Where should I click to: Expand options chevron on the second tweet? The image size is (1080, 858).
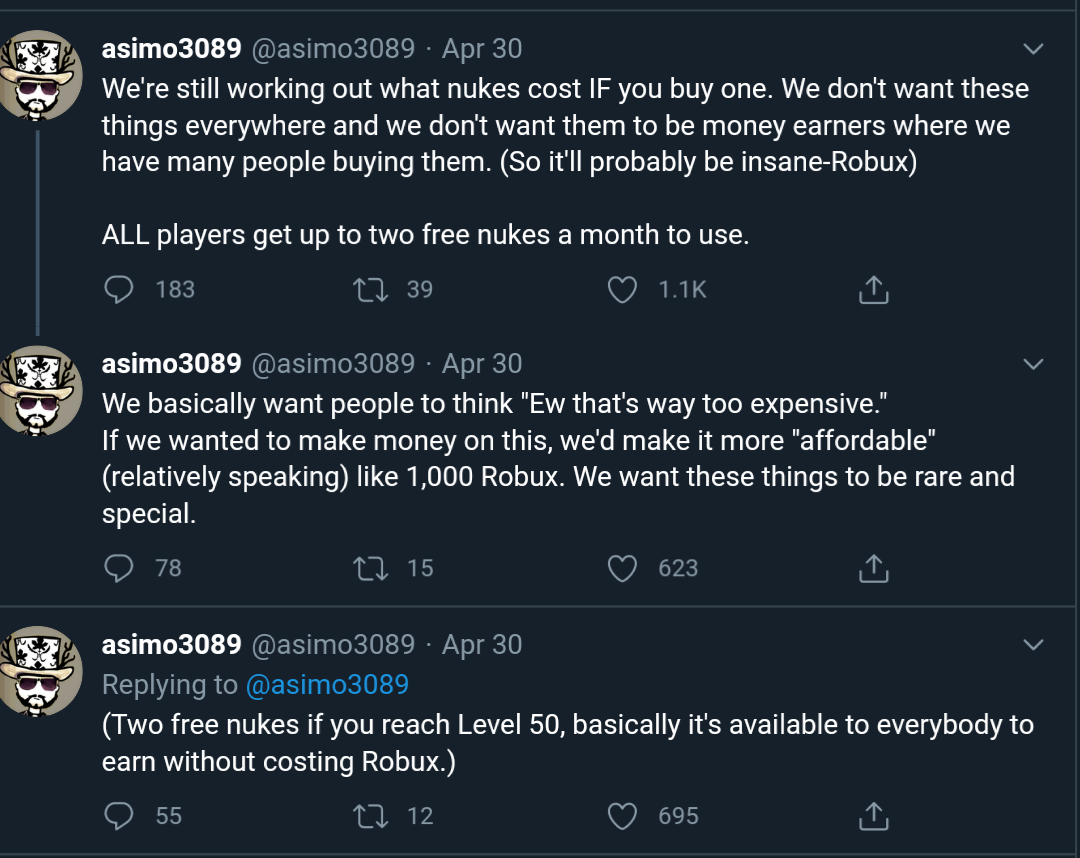[1033, 364]
